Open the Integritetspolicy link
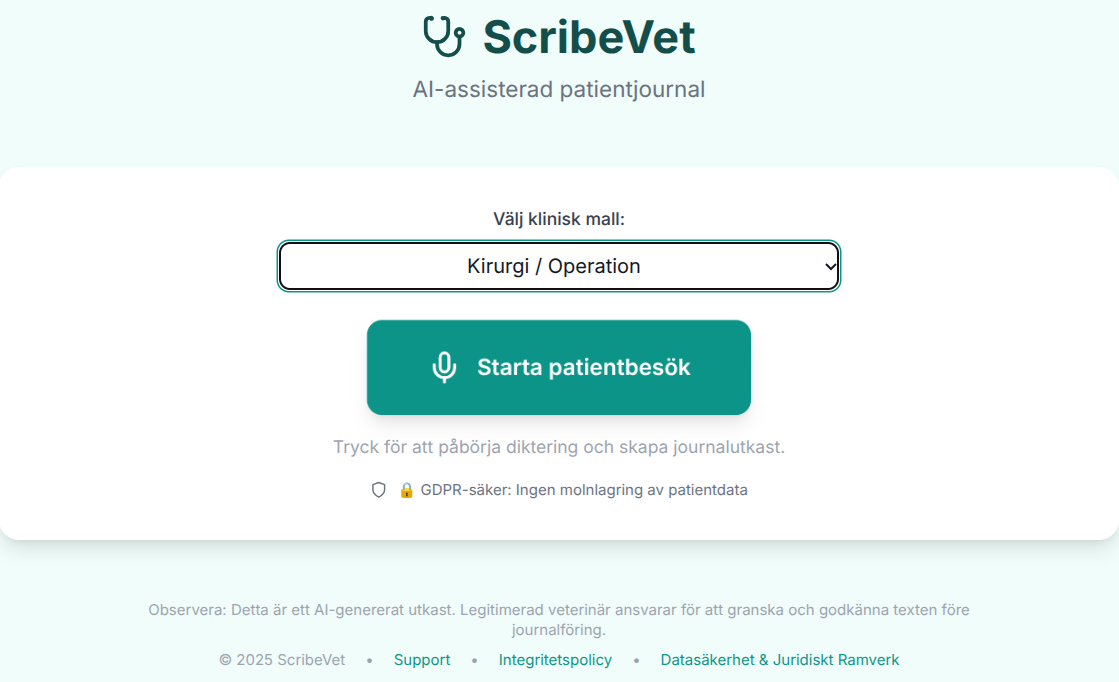 coord(555,660)
